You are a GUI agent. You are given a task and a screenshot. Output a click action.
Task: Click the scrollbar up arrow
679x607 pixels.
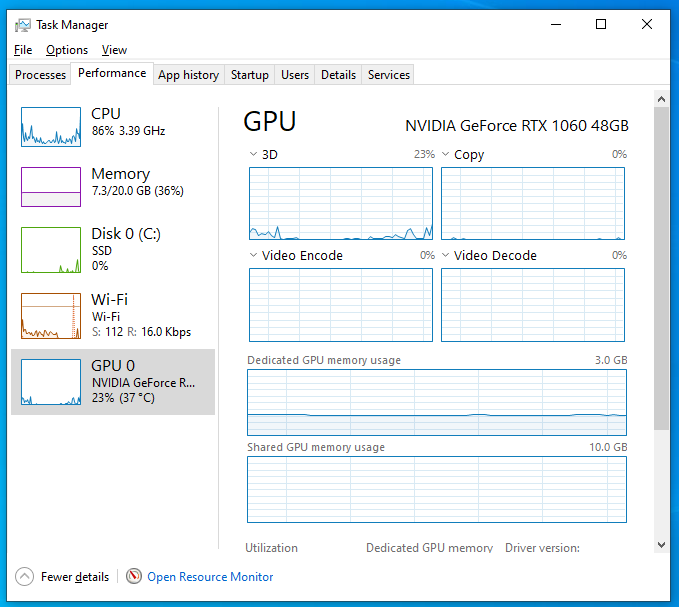(x=661, y=99)
